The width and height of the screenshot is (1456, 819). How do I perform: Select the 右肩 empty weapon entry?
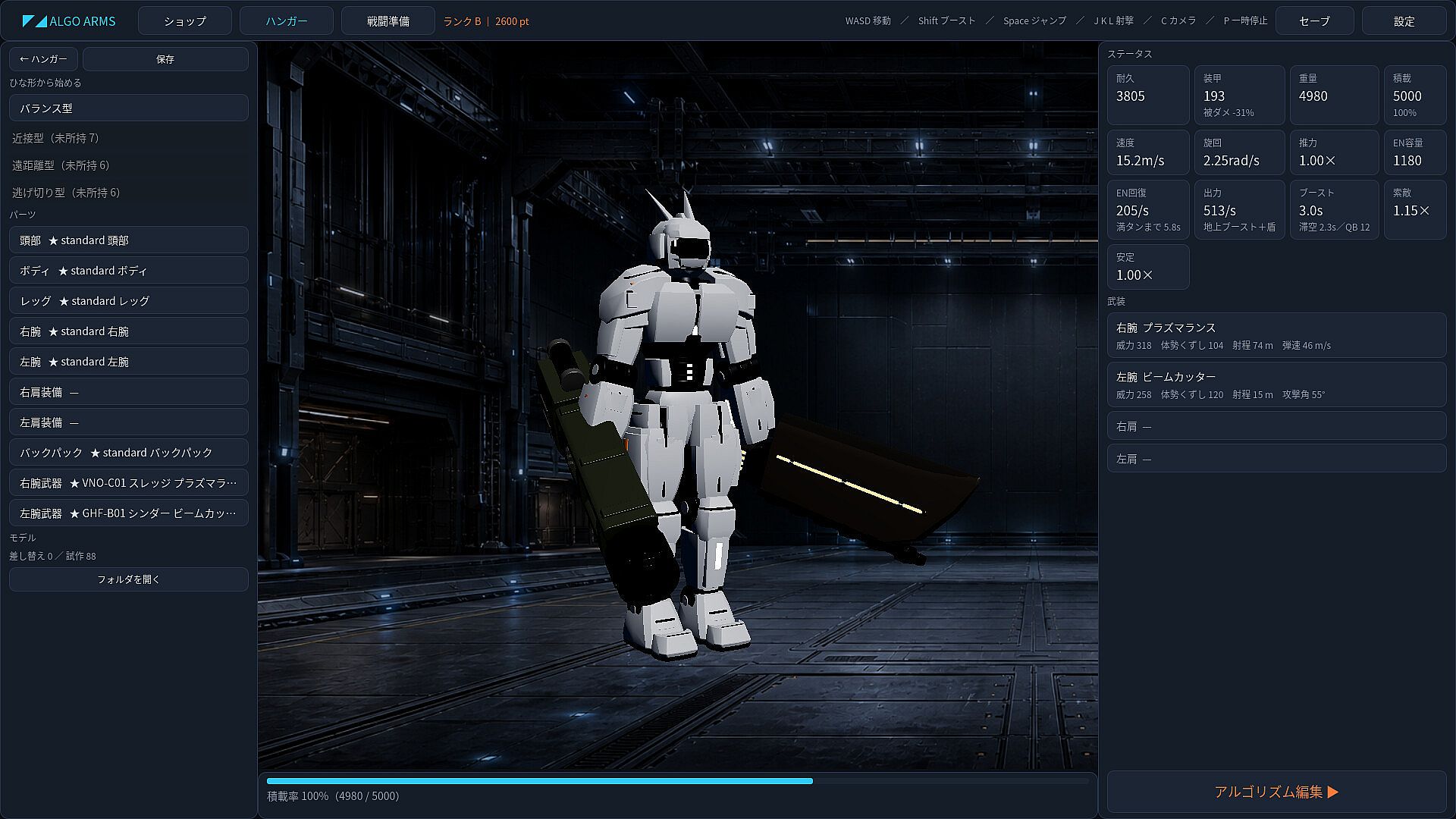[x=1277, y=426]
